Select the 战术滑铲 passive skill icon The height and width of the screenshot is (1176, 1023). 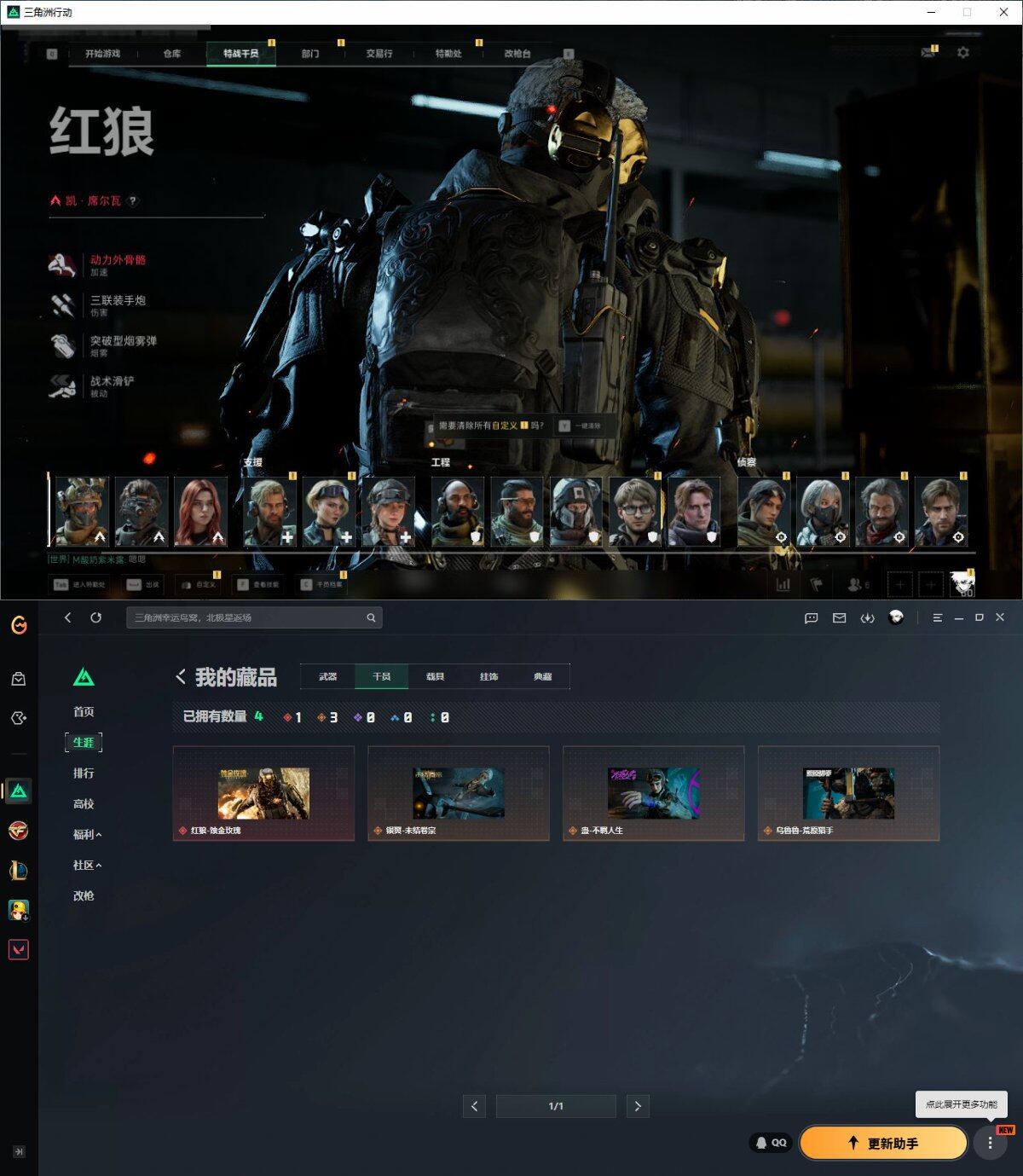click(x=62, y=386)
